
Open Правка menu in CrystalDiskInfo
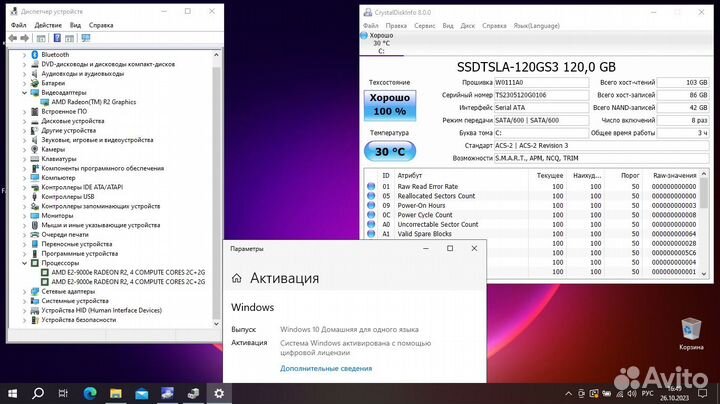[396, 26]
